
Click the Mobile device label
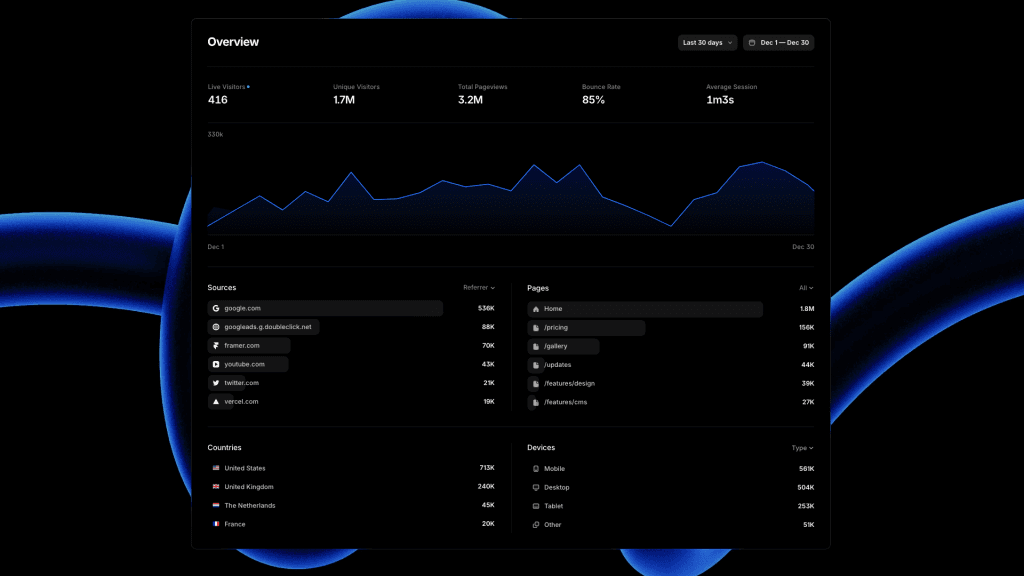click(554, 469)
